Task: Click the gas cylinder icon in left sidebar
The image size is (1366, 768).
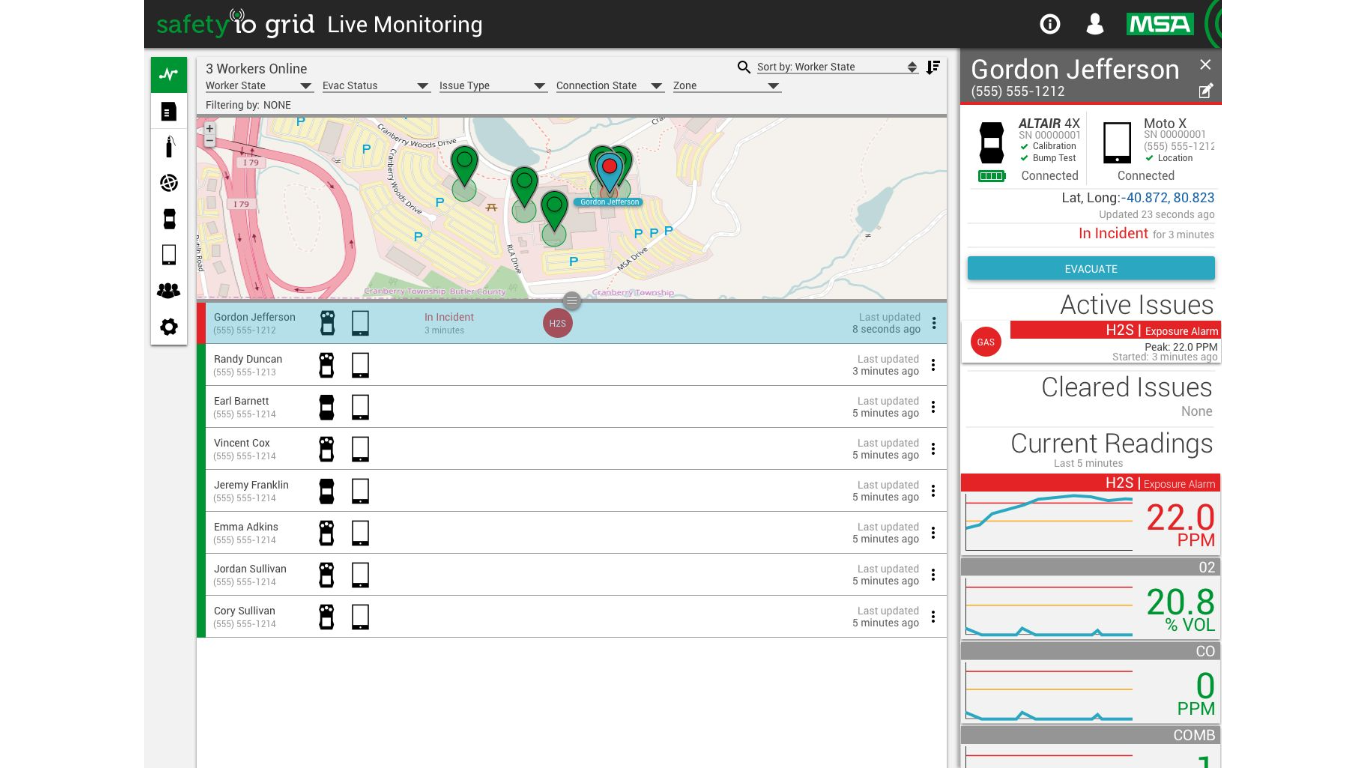Action: [167, 146]
